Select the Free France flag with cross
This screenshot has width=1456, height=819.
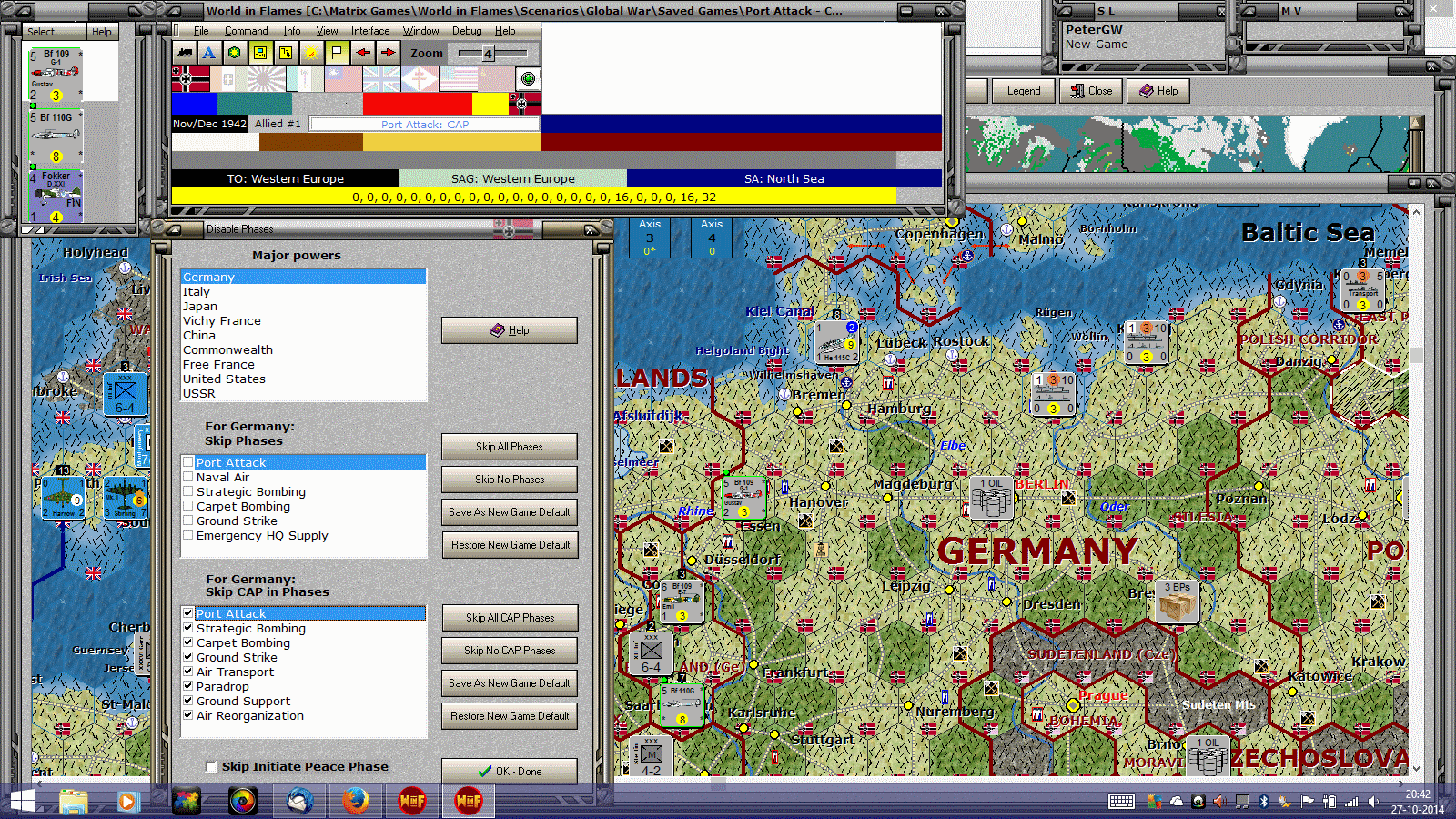[420, 79]
